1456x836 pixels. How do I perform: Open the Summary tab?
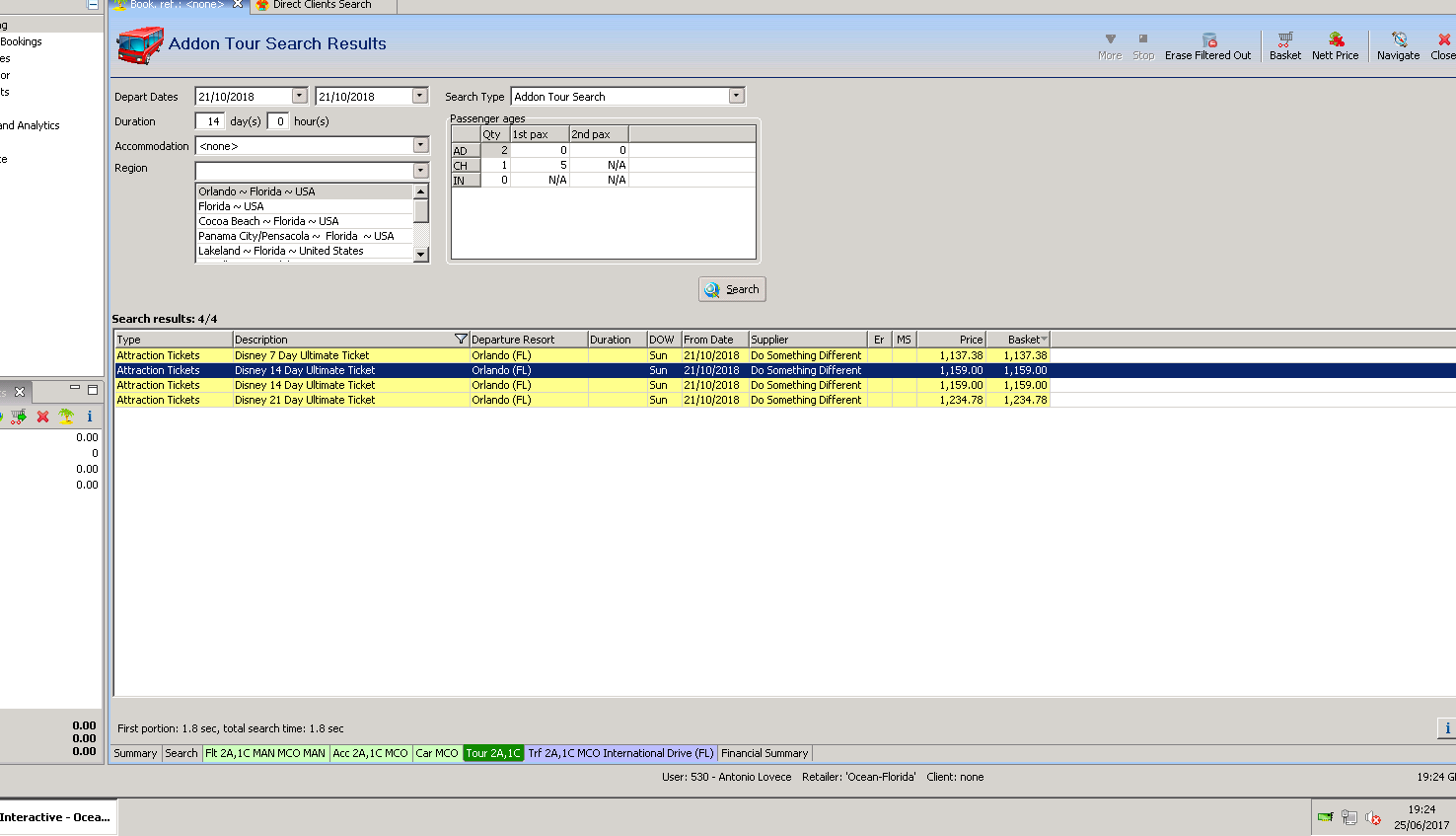pyautogui.click(x=135, y=753)
